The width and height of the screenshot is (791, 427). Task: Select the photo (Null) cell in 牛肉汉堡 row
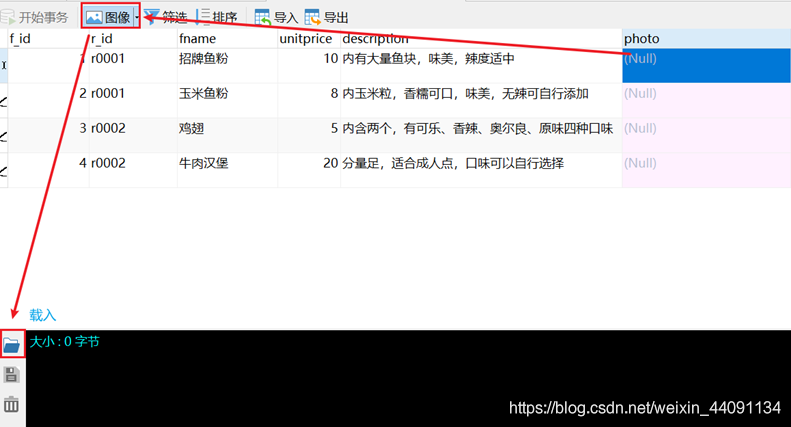pos(706,170)
